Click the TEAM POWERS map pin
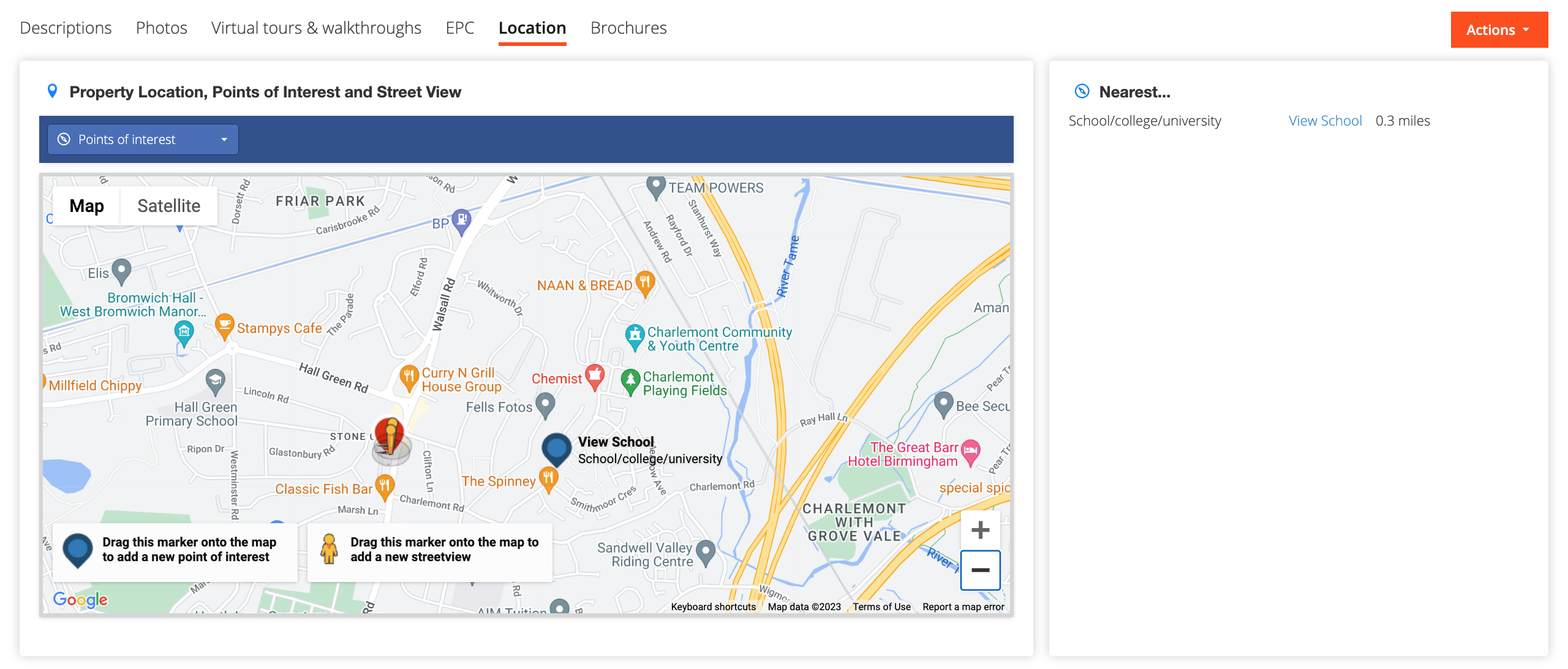 [656, 187]
